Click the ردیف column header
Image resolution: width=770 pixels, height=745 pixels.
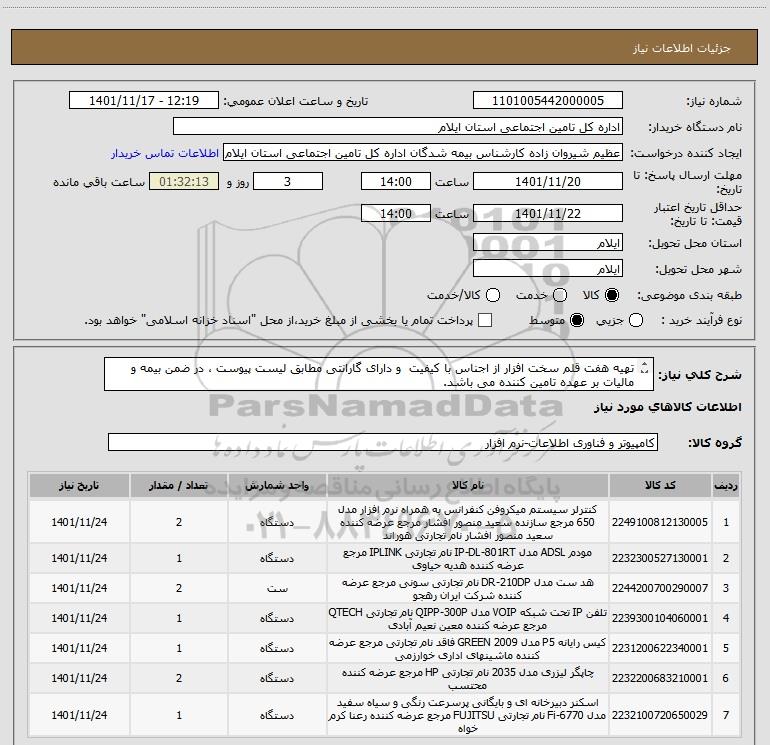tap(726, 486)
